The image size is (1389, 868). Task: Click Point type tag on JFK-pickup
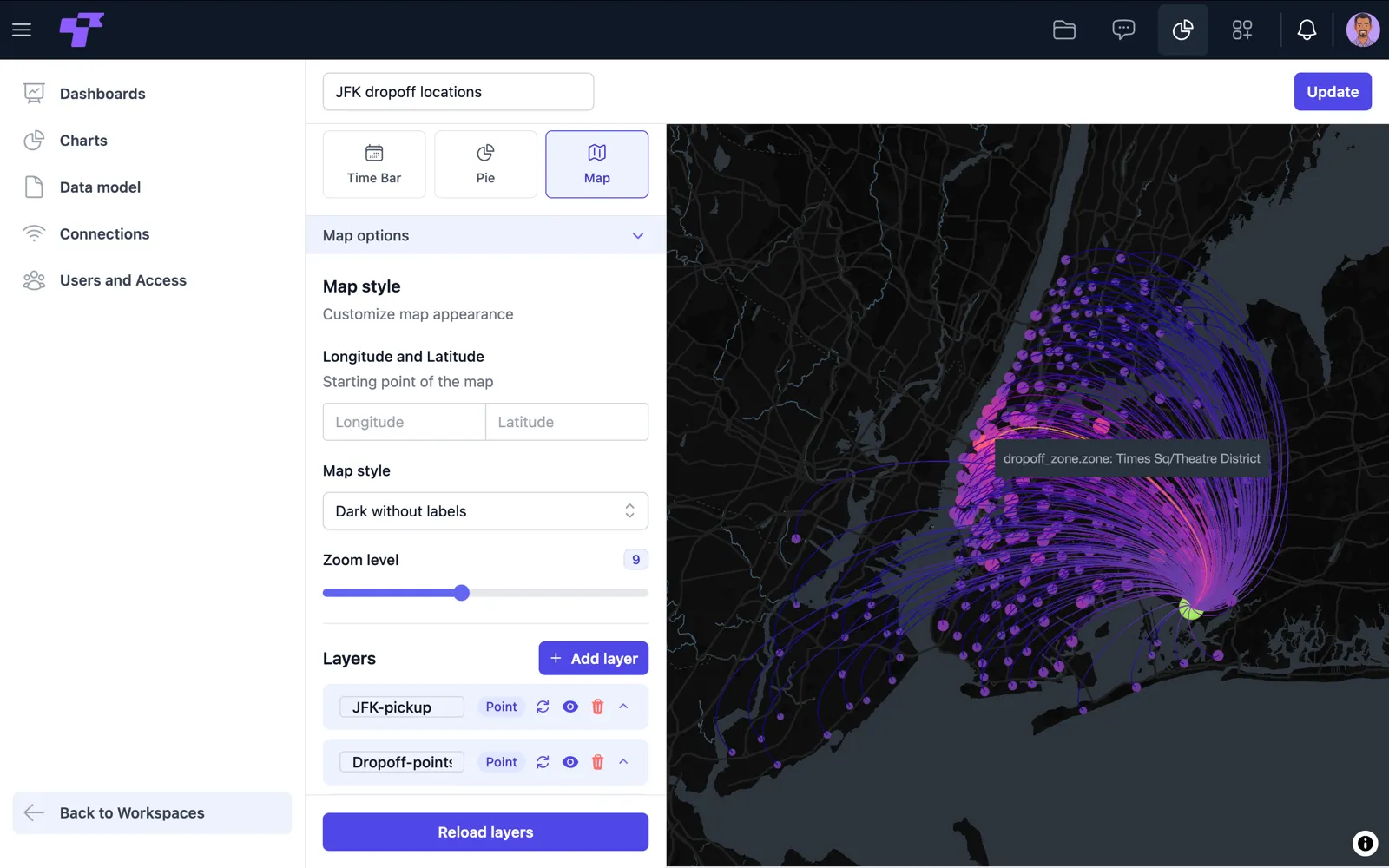[x=501, y=707]
